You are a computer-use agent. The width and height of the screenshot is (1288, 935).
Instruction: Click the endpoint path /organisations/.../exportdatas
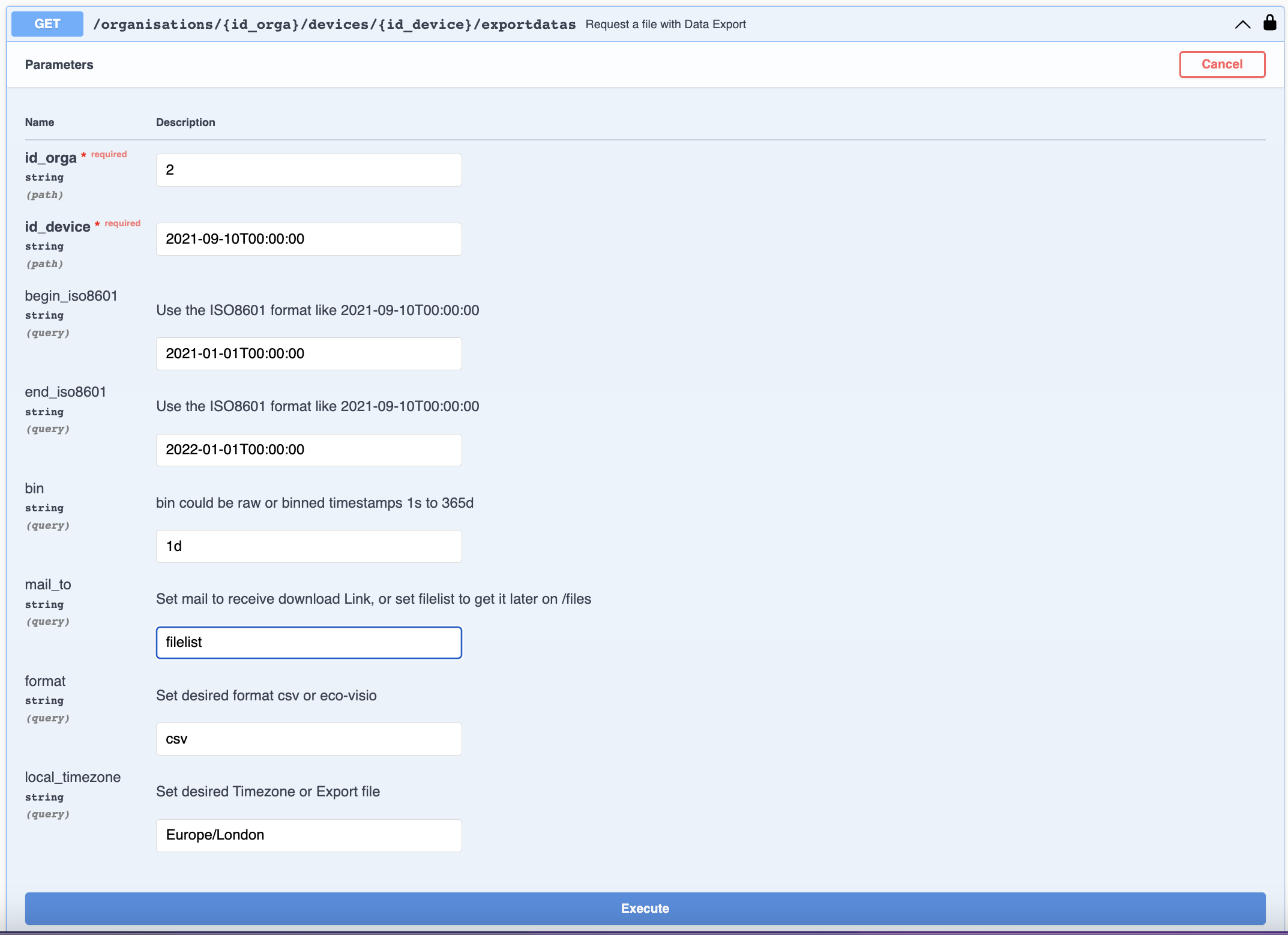[334, 25]
